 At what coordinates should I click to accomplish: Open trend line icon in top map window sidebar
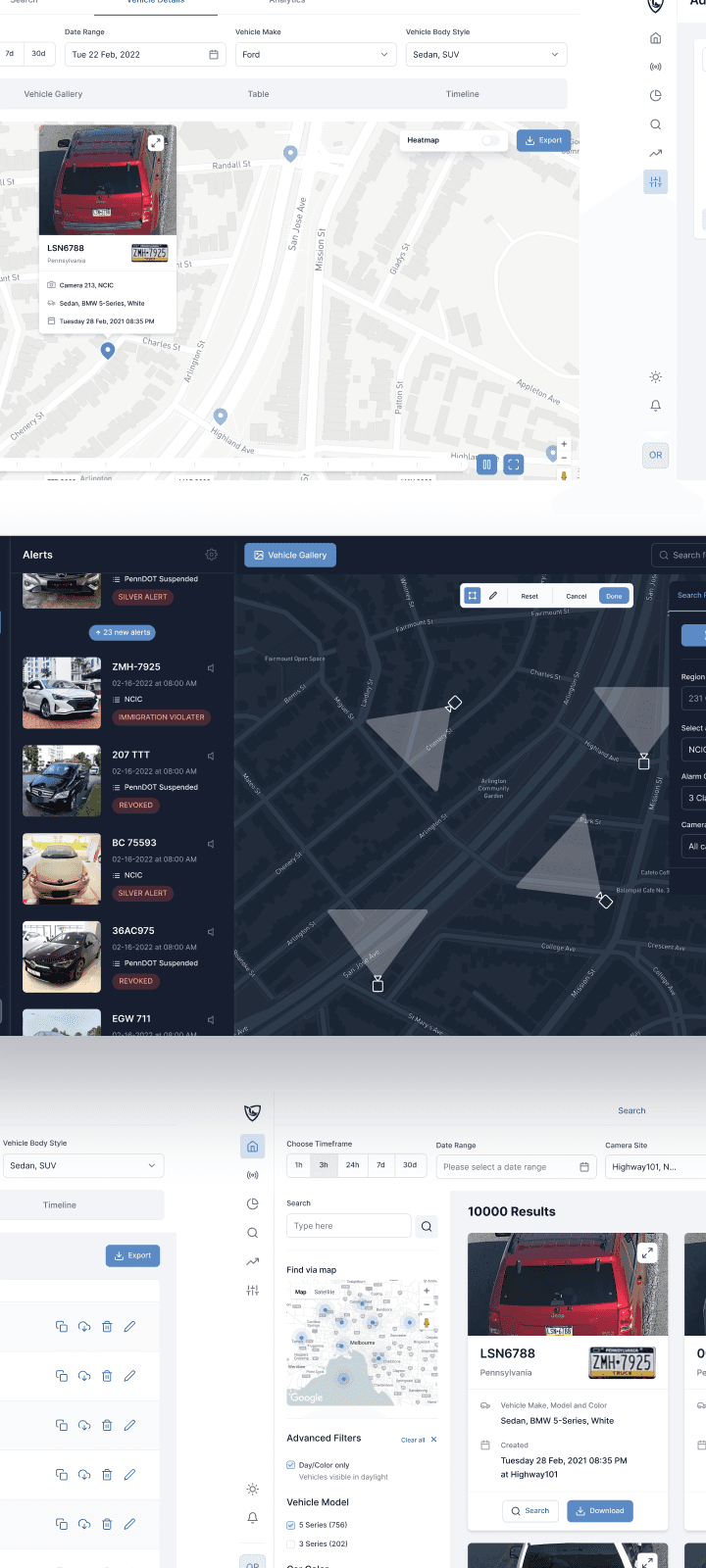click(655, 153)
